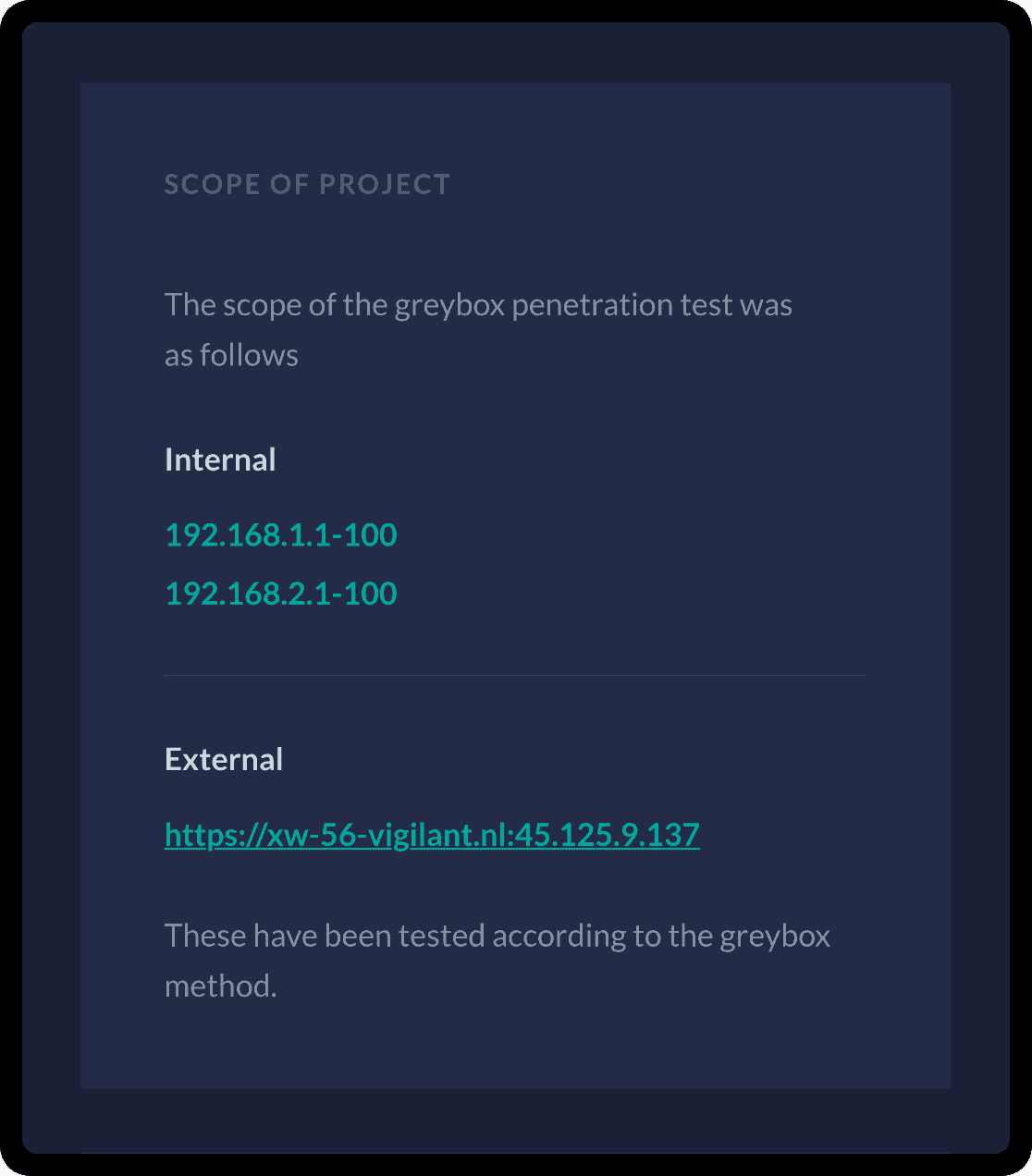
Task: Click "greybox" in the closing sentence
Action: tap(775, 936)
